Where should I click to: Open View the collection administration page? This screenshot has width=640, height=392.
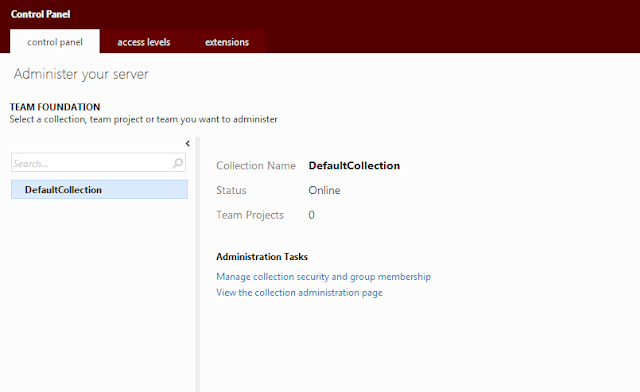(299, 292)
